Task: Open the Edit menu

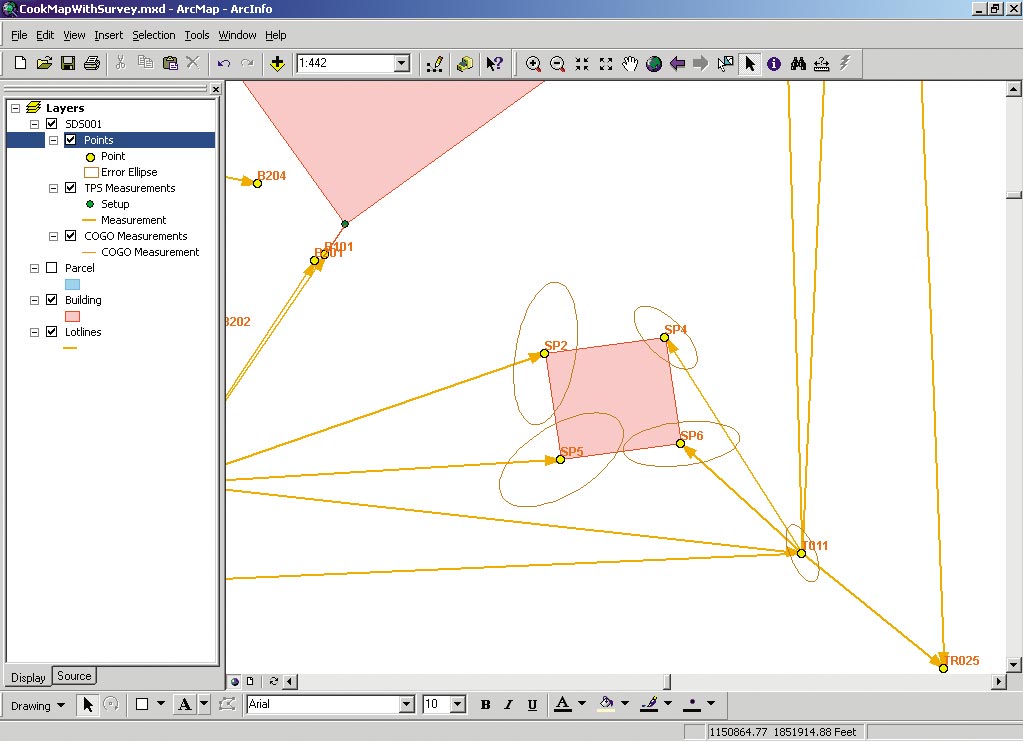Action: click(x=44, y=35)
